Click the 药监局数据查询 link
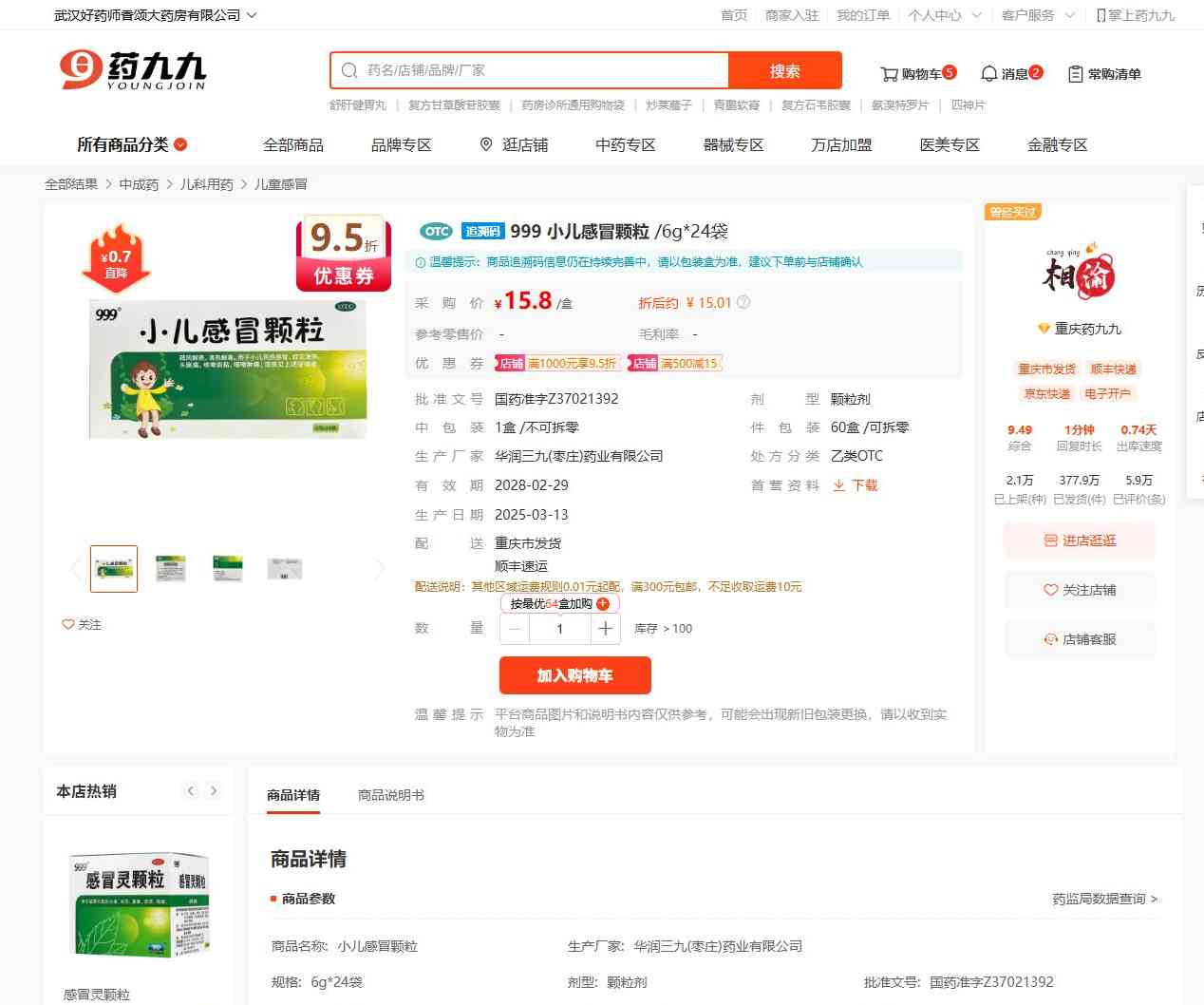 [x=1104, y=899]
